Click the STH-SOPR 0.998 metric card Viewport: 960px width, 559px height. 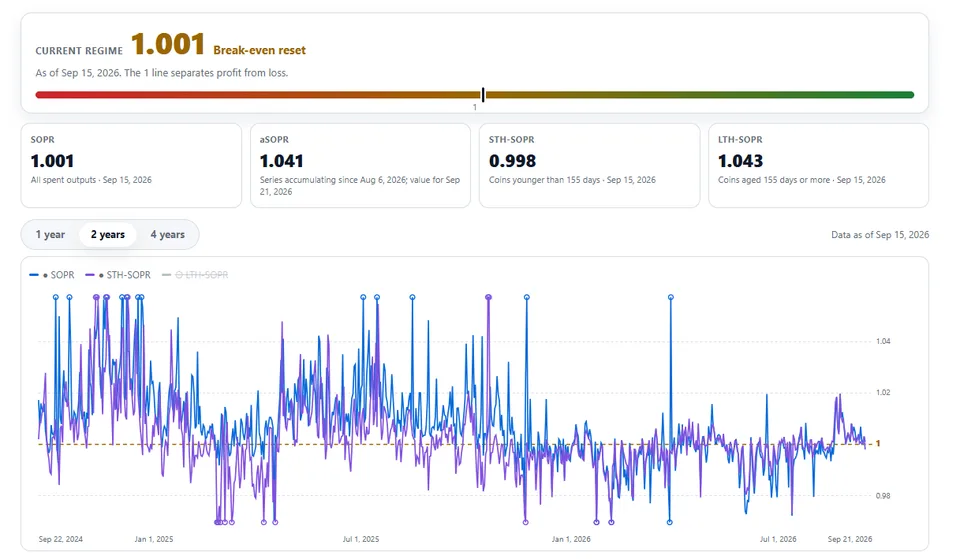tap(589, 165)
